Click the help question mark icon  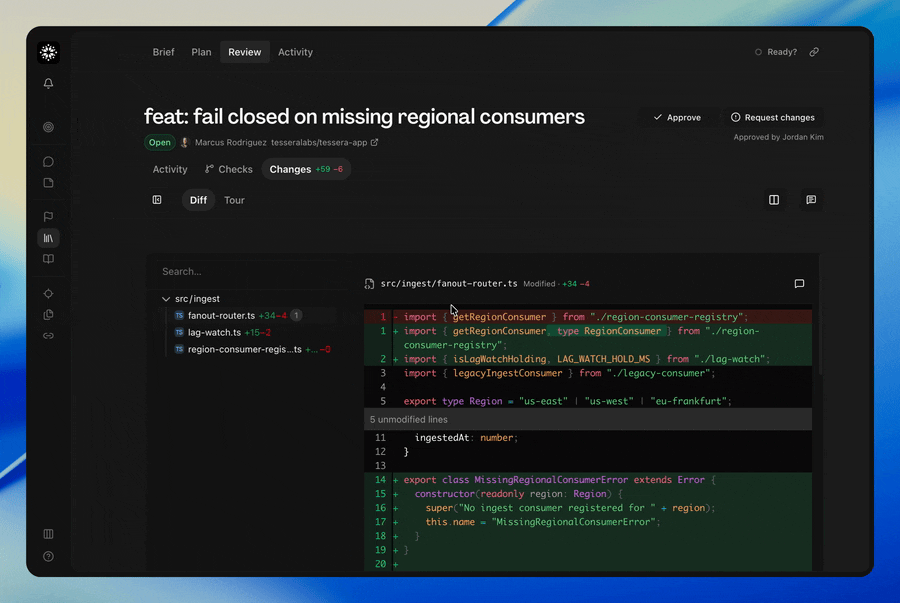tap(48, 557)
